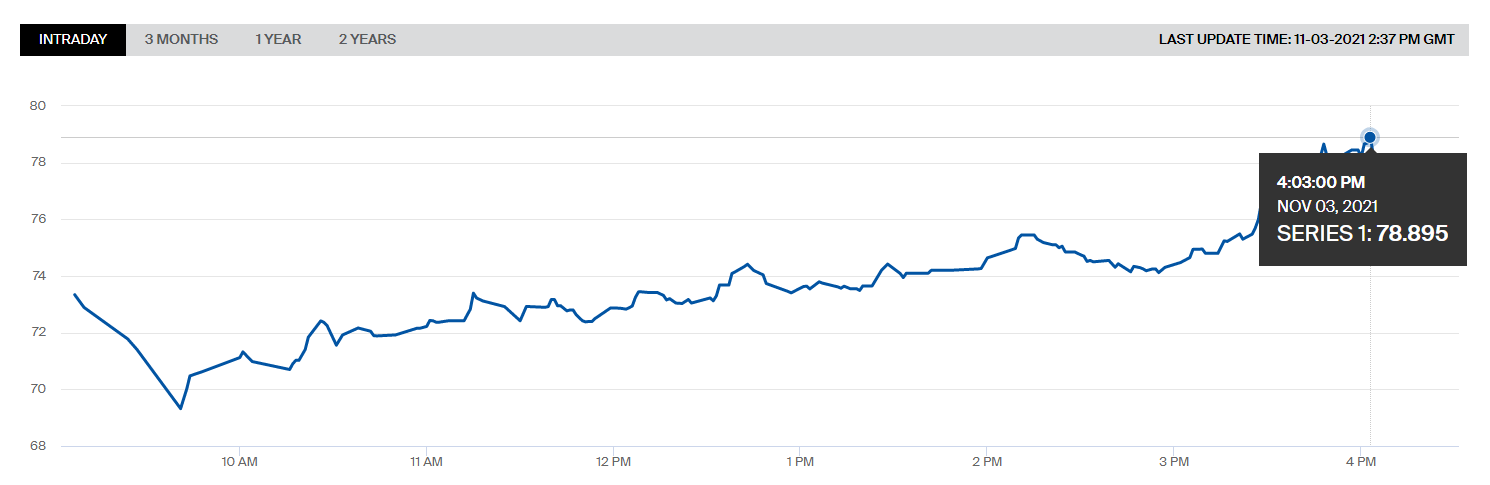Select the 1 YEAR range tab
This screenshot has width=1490, height=485.
click(278, 40)
